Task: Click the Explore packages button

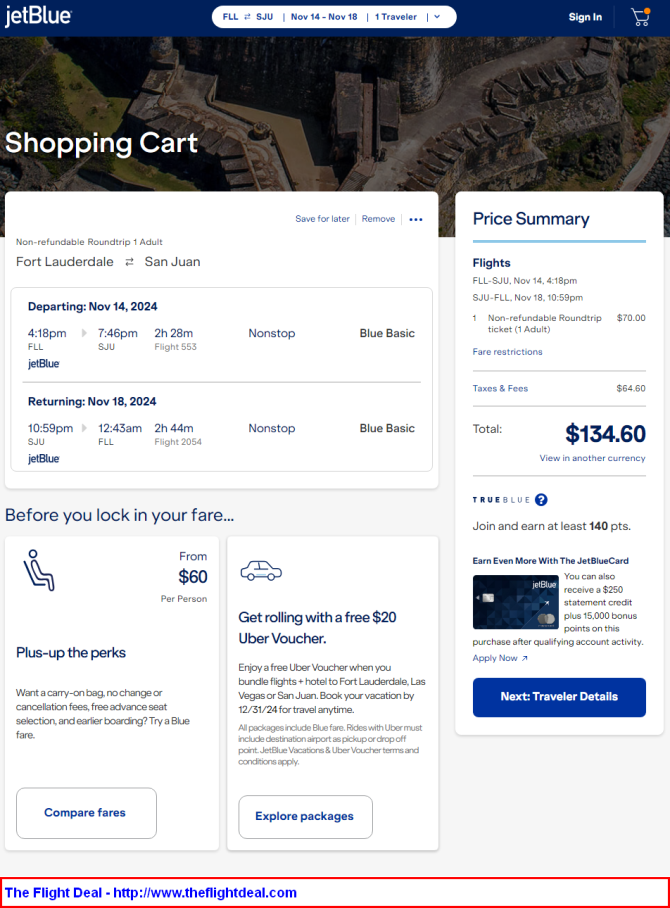Action: pyautogui.click(x=305, y=817)
